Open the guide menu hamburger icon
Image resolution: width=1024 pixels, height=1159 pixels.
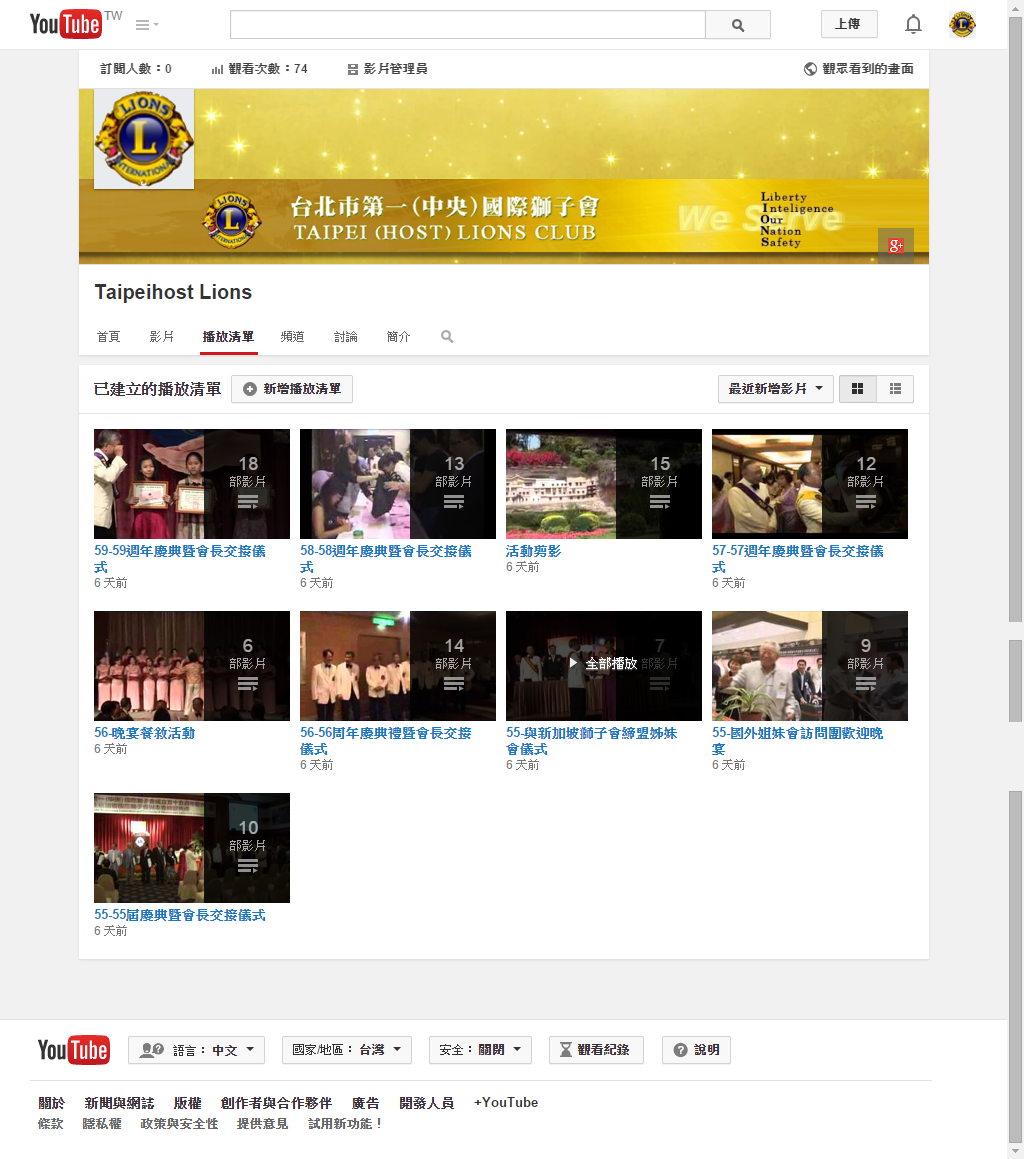146,24
